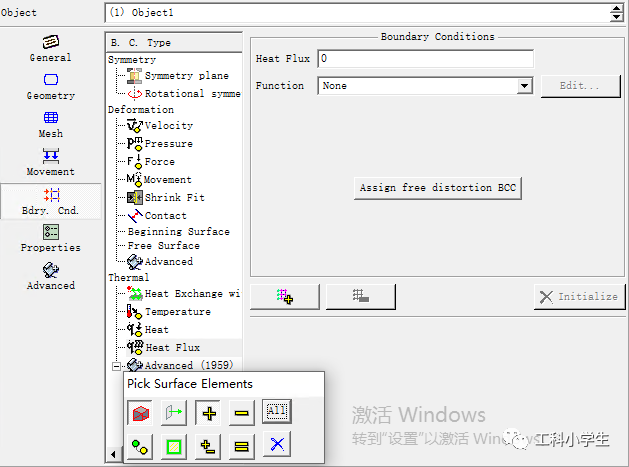Step Object selector up

(x=617, y=8)
